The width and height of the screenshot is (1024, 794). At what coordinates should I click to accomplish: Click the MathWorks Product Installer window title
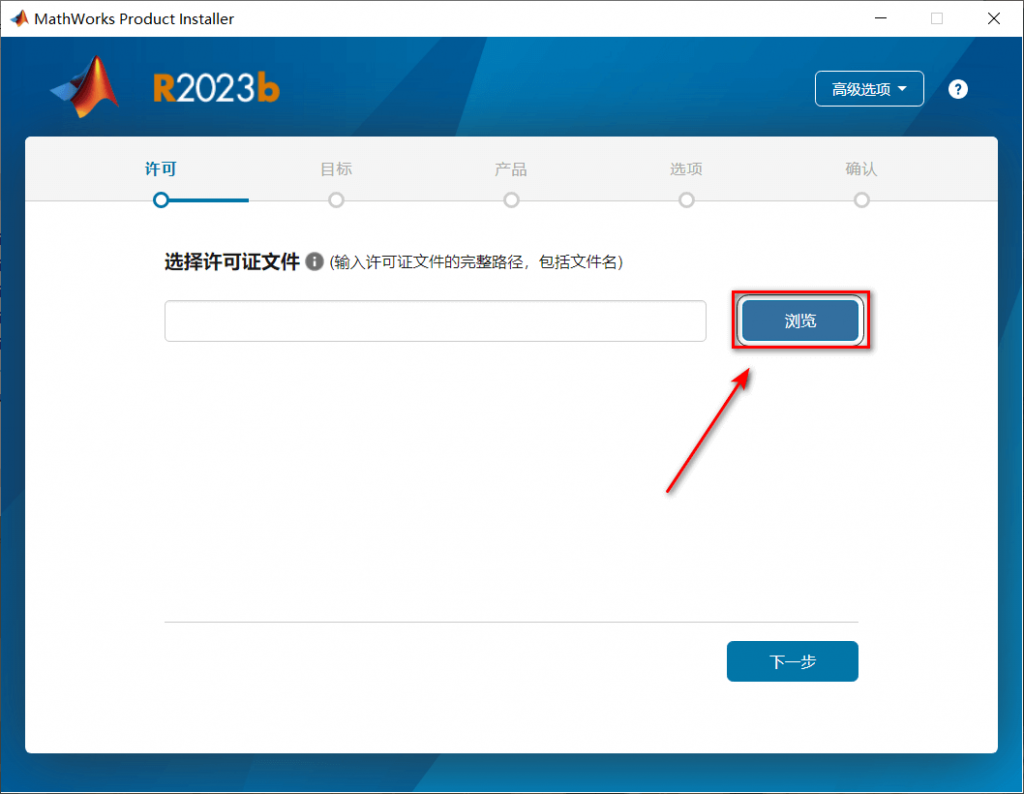(x=134, y=19)
